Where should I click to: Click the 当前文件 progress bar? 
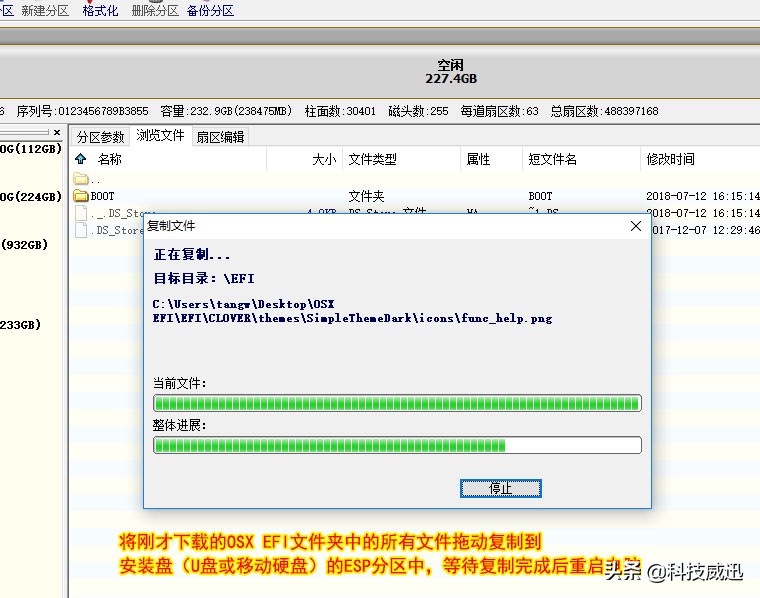397,403
